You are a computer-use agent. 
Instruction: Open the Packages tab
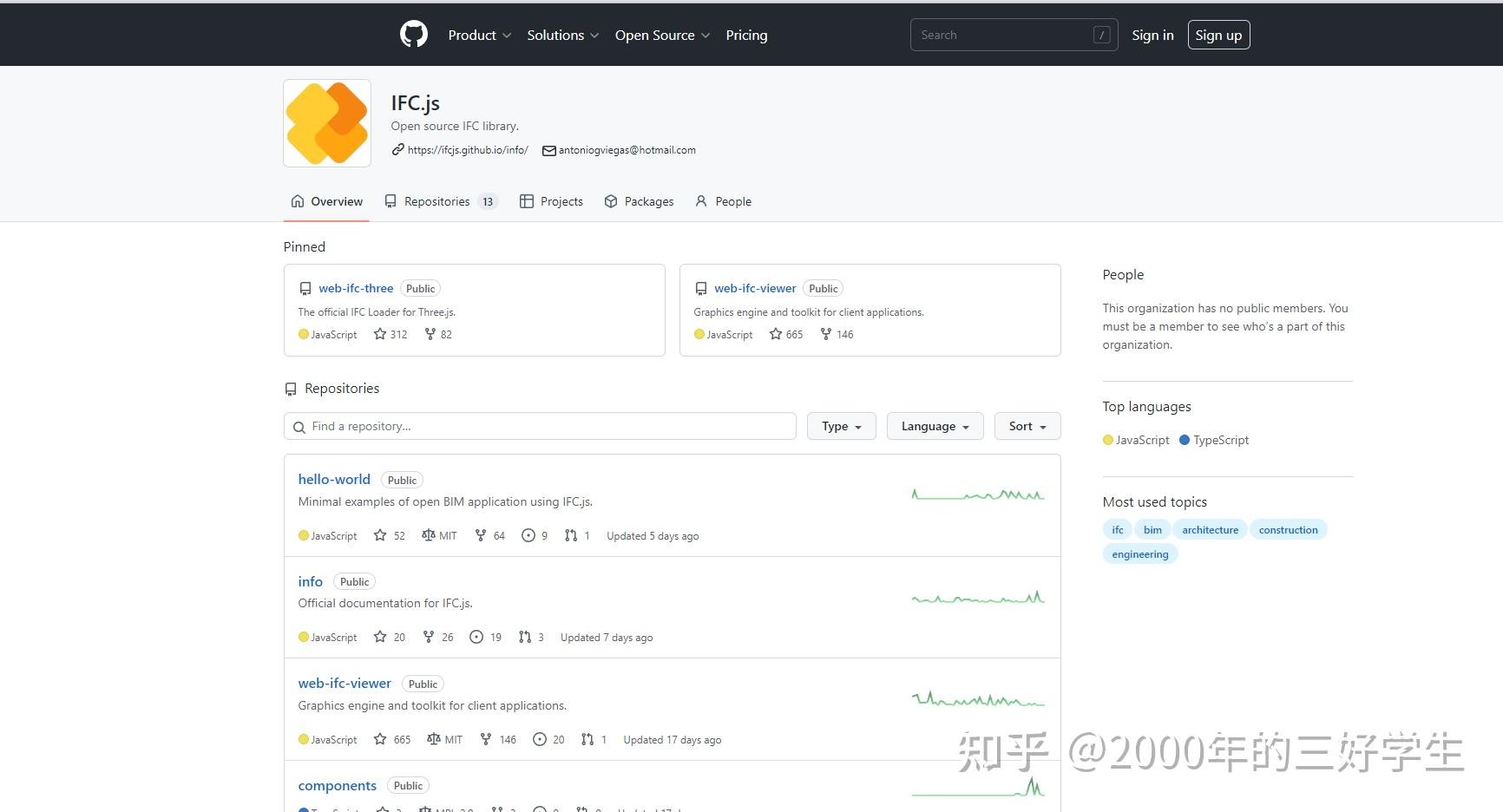(x=640, y=200)
